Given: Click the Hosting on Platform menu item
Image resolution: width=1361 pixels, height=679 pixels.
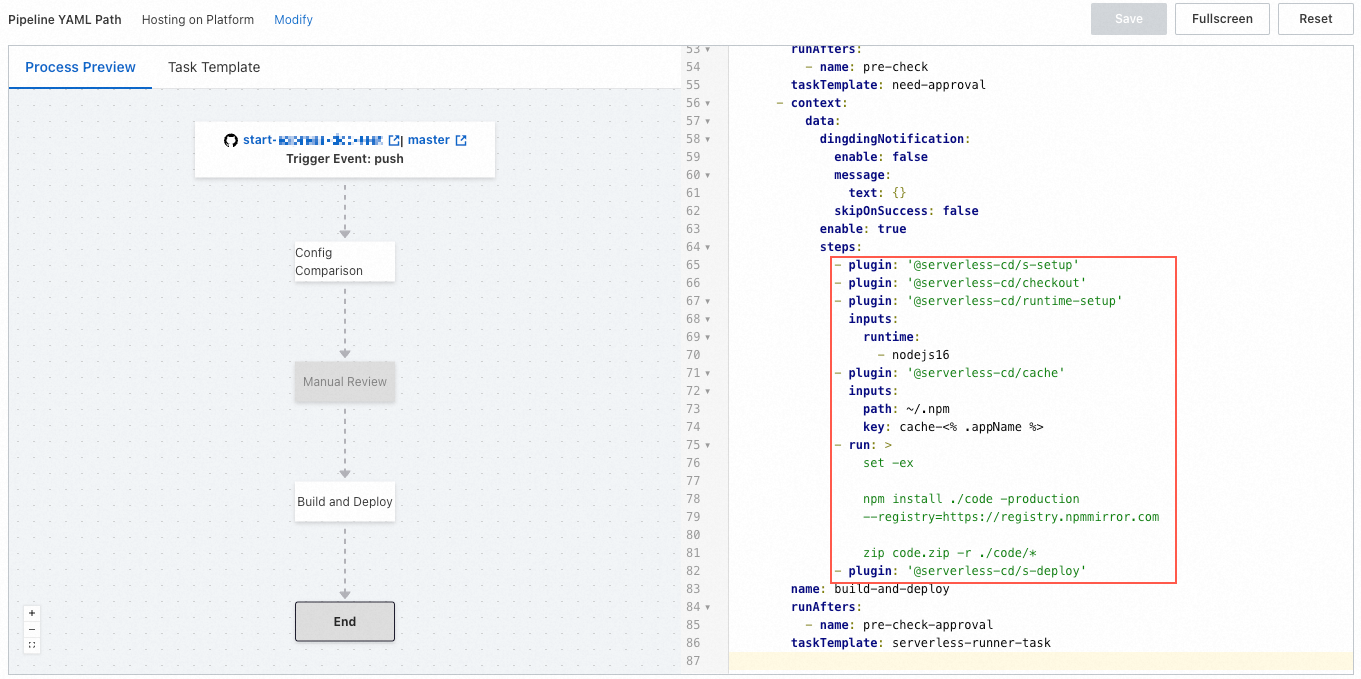Looking at the screenshot, I should 197,19.
